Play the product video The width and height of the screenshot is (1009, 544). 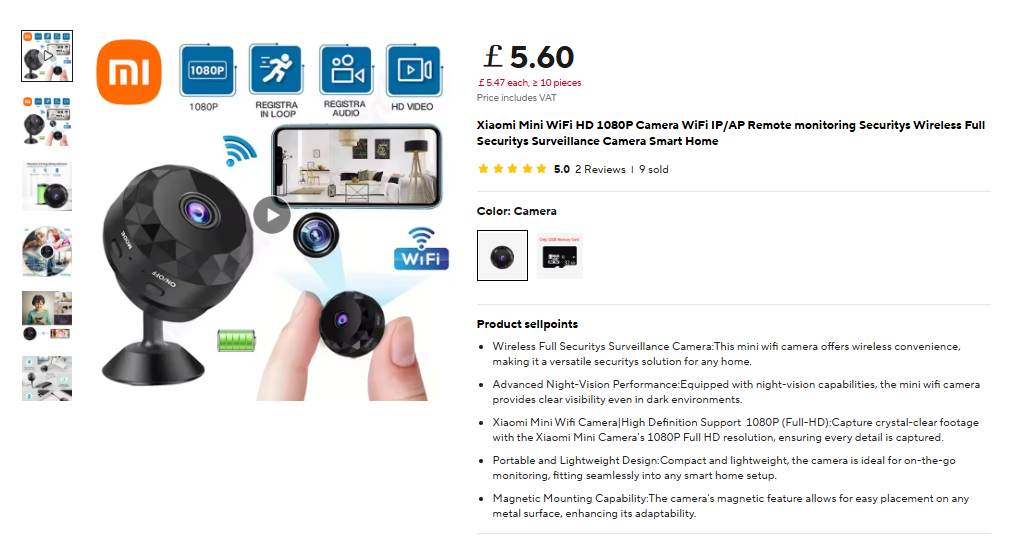pyautogui.click(x=272, y=215)
